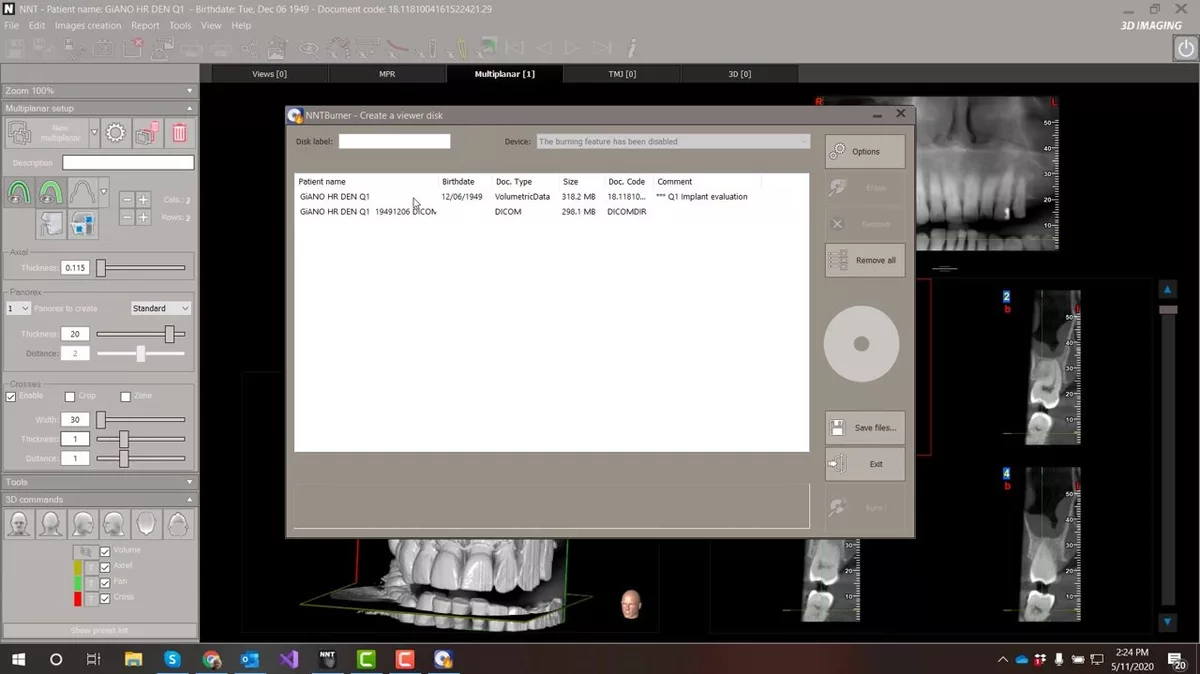The image size is (1200, 674).
Task: Click the Axial thickness slider handle
Action: [x=101, y=268]
